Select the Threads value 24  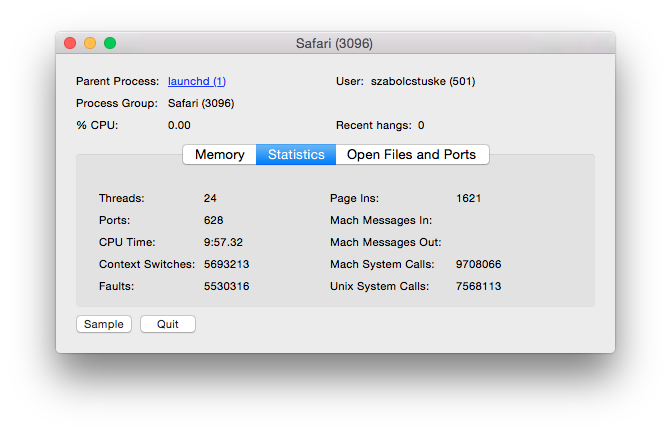coord(210,198)
